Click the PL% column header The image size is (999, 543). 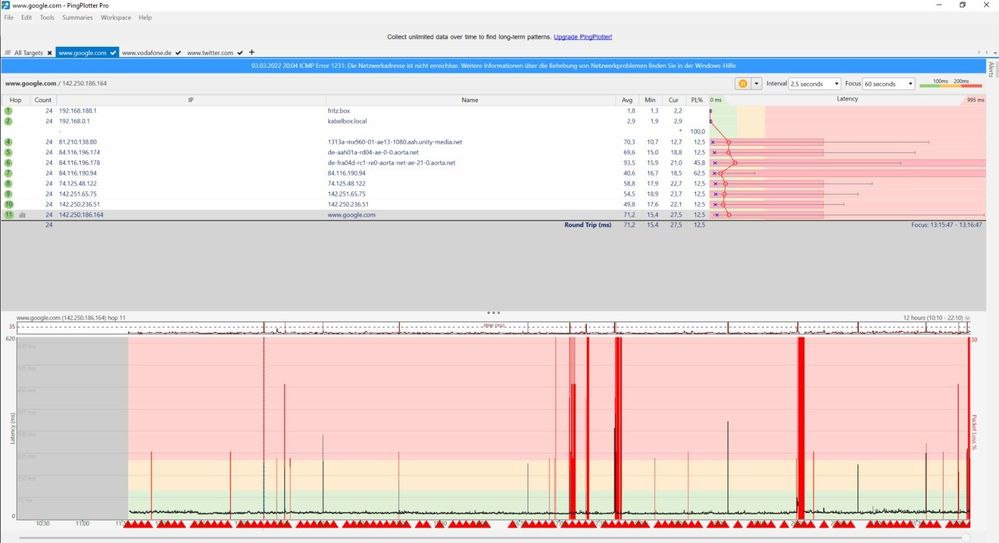coord(696,100)
